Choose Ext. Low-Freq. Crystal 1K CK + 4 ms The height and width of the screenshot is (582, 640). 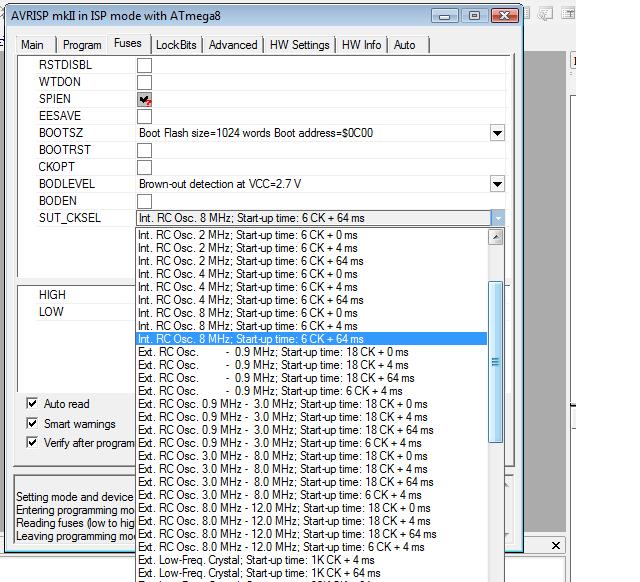(x=311, y=560)
